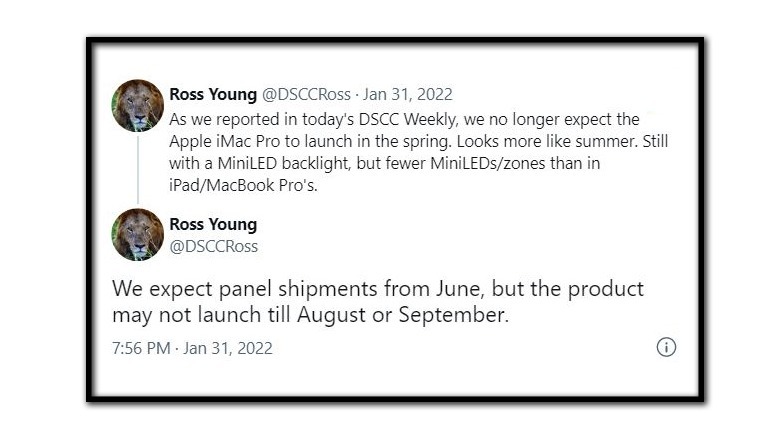
Task: Click the info circle icon on tweet
Action: coord(666,347)
